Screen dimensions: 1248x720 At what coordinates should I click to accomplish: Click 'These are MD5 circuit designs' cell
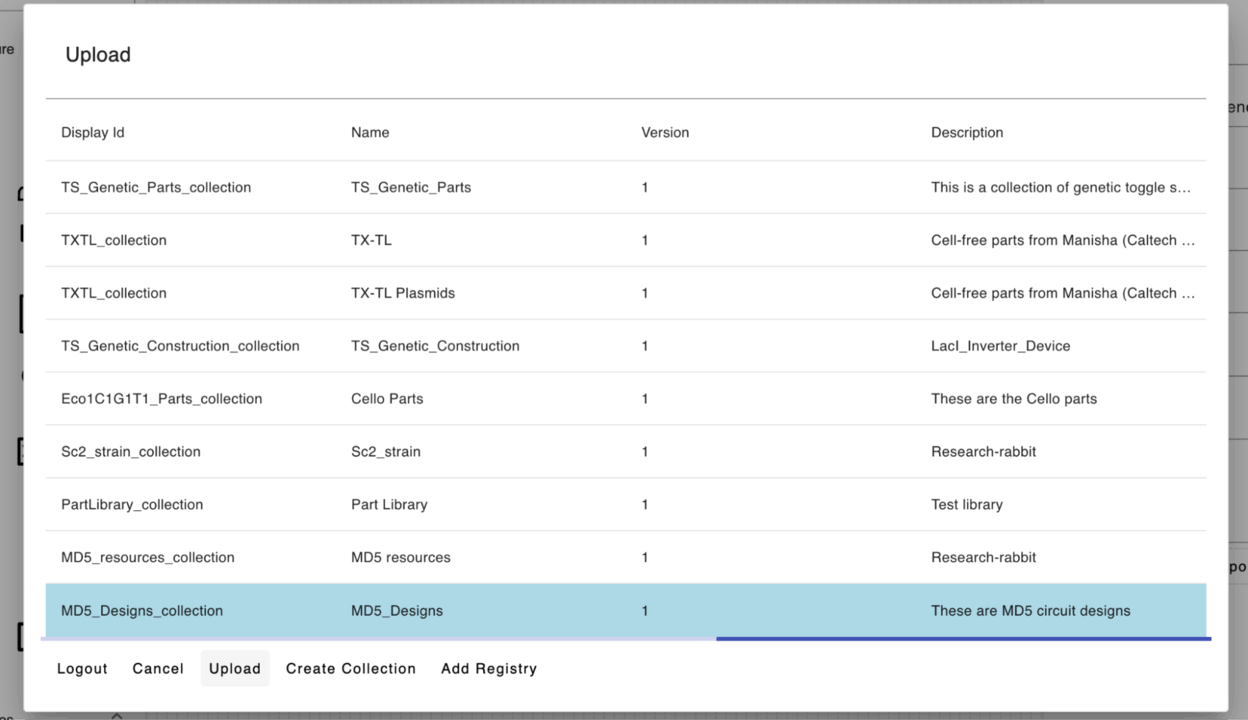(1031, 611)
